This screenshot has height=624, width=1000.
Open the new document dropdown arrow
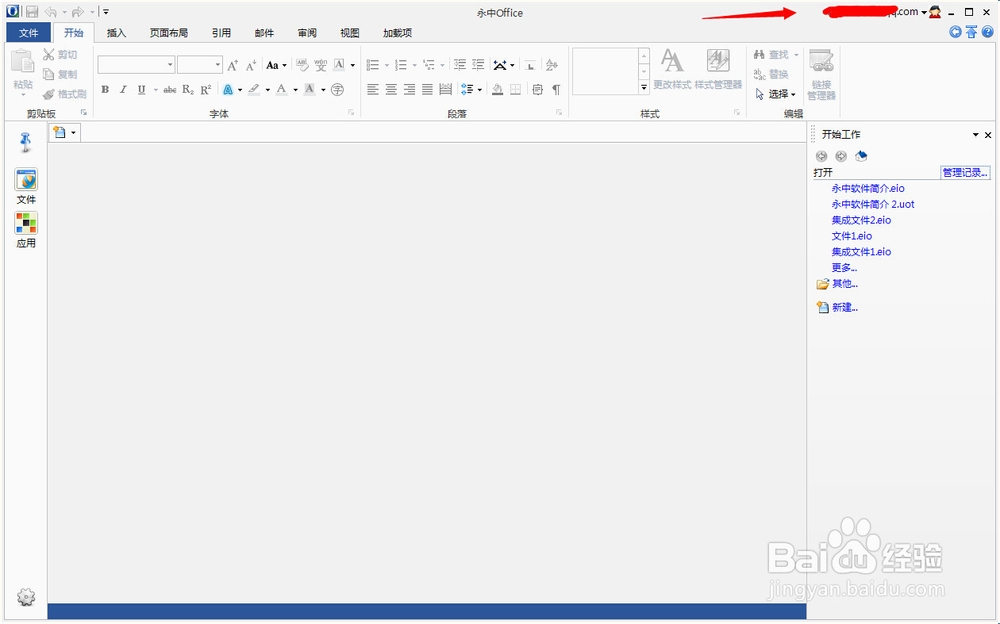[x=73, y=133]
